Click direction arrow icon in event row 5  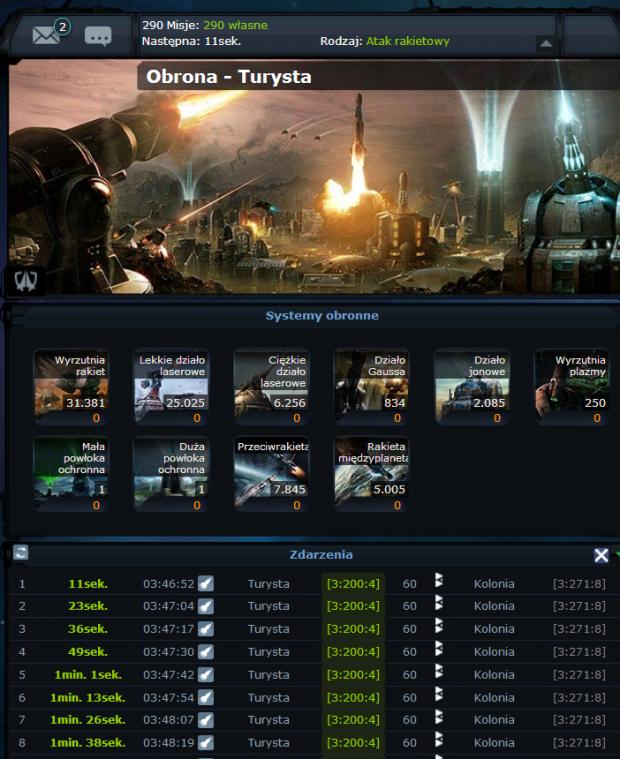tap(439, 671)
